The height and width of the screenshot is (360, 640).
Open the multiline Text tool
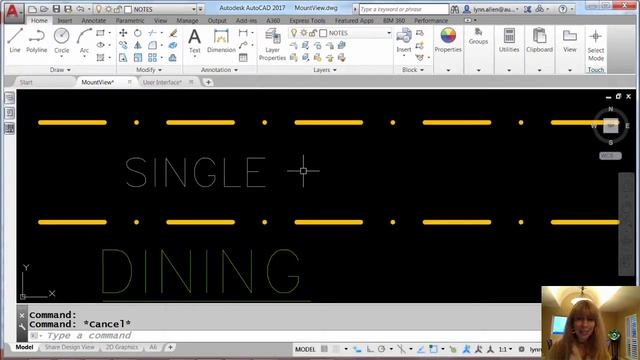coord(195,40)
